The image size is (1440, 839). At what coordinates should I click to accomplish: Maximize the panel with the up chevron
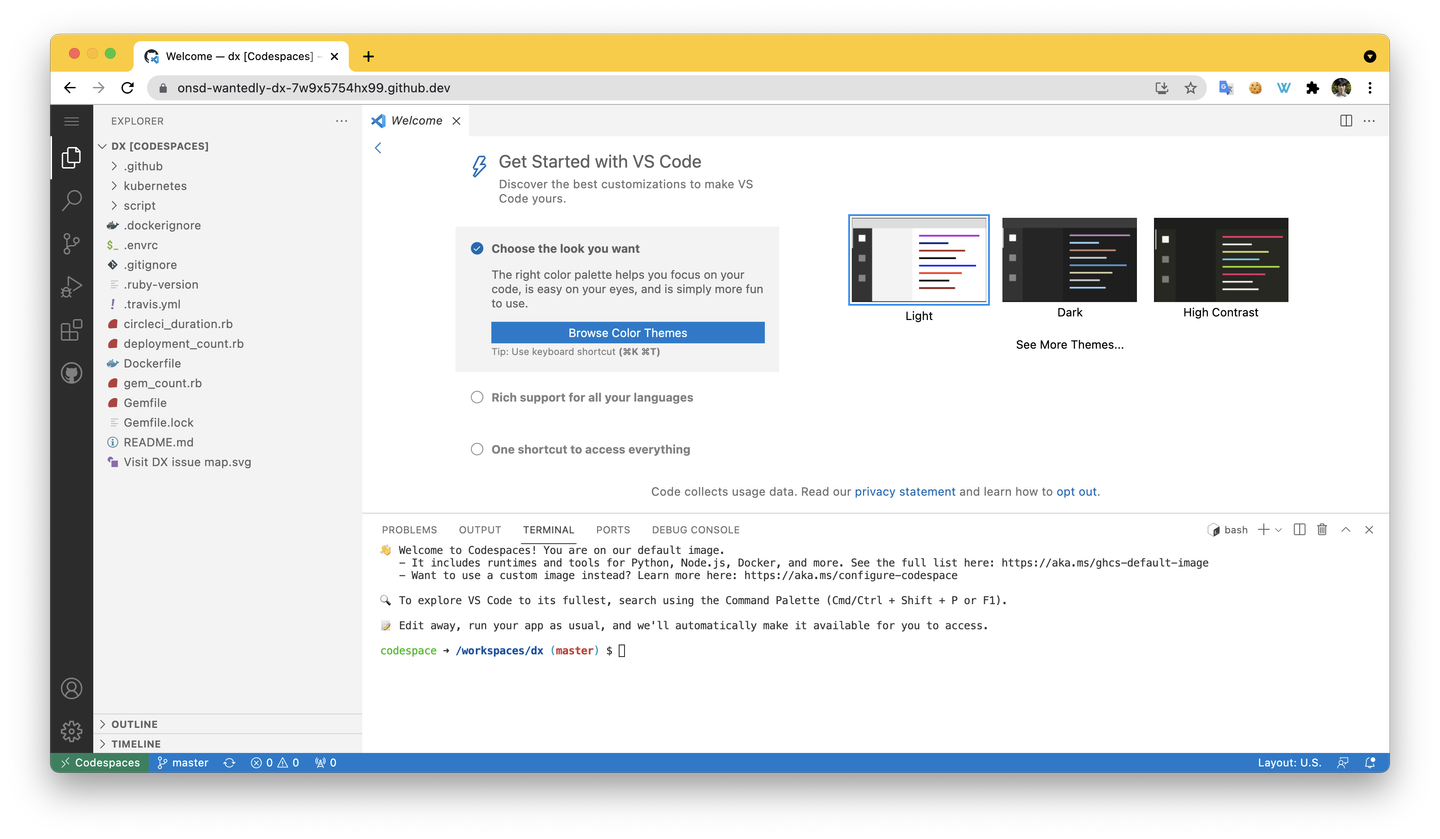[x=1346, y=529]
